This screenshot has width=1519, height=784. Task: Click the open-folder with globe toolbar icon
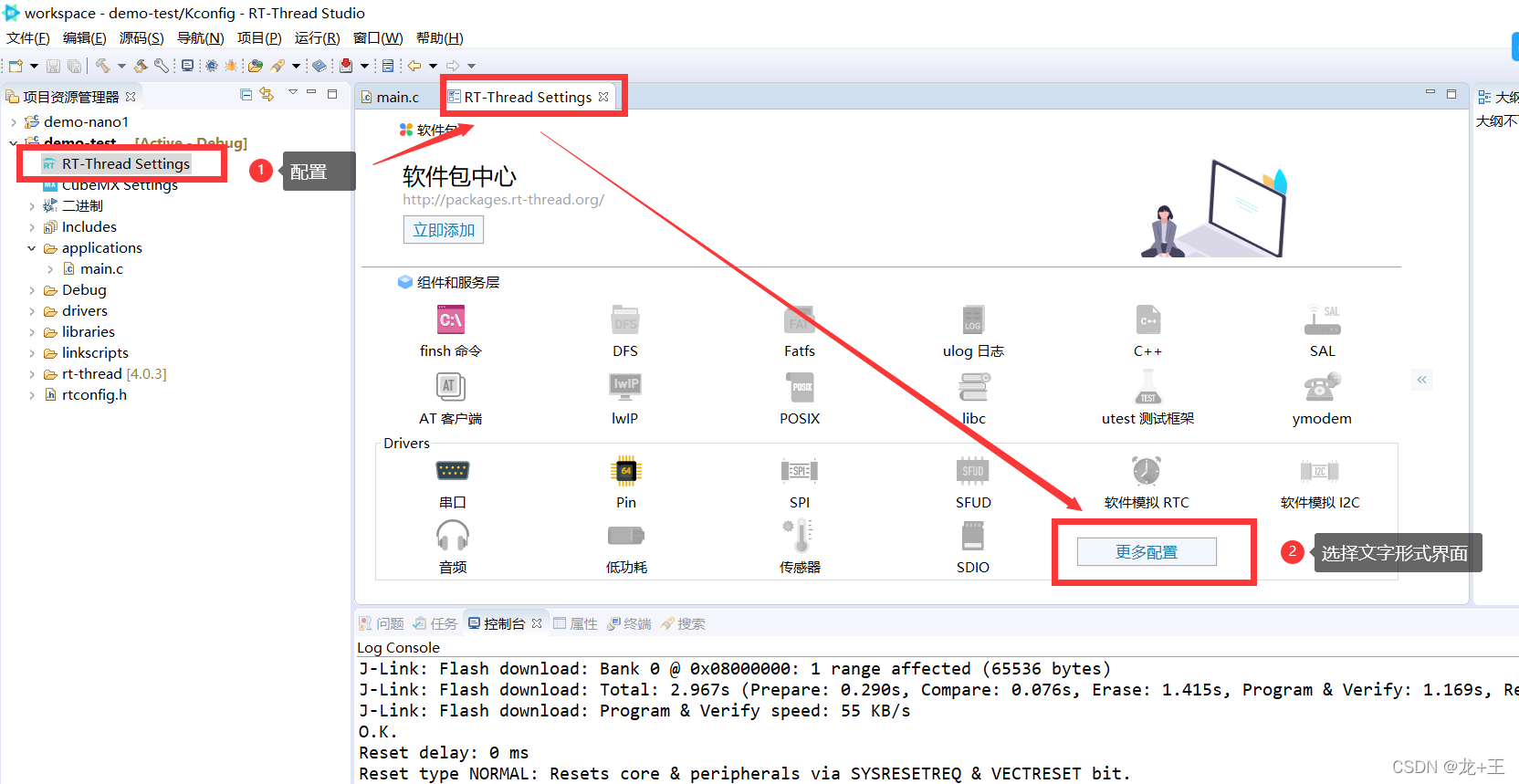pos(256,66)
